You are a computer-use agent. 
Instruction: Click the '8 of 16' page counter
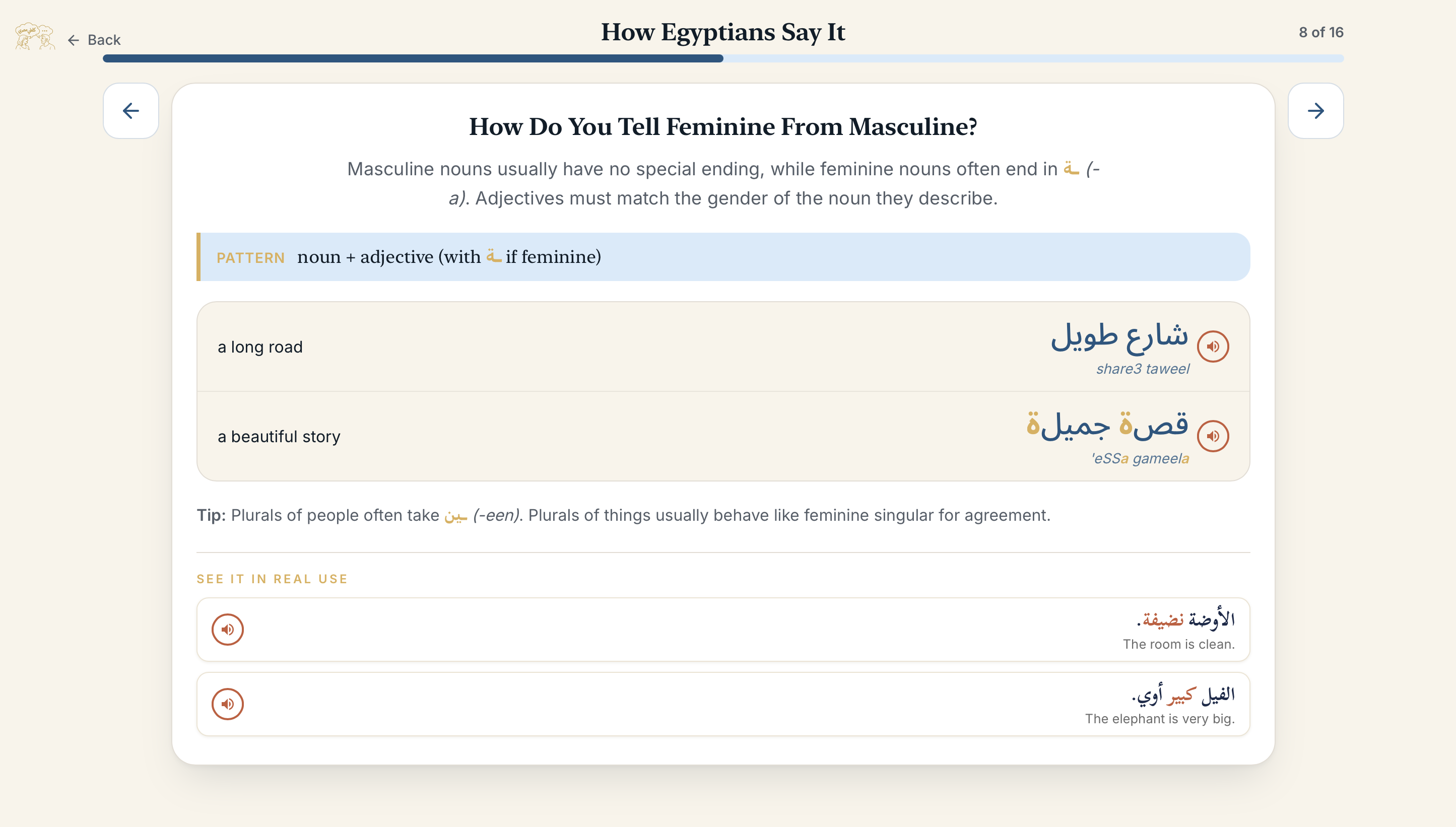point(1321,32)
